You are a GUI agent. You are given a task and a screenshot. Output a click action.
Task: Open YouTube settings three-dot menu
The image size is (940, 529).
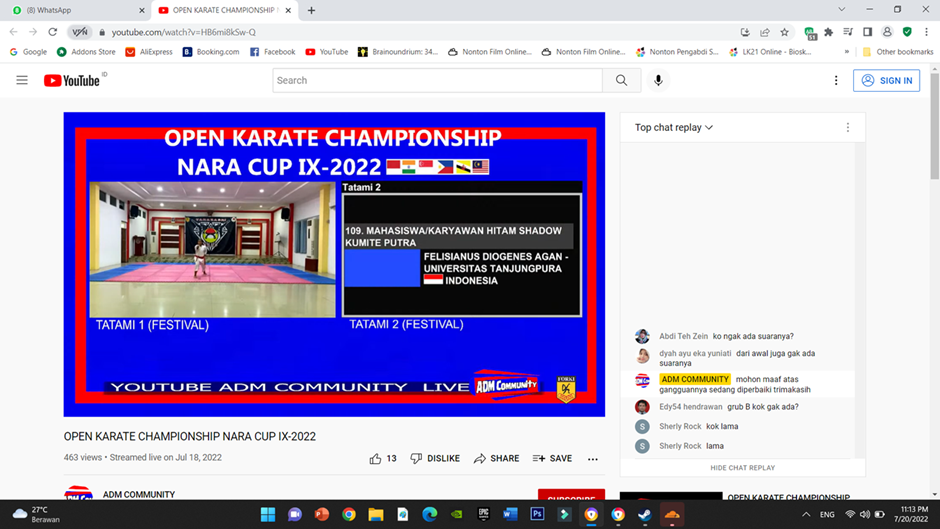[x=836, y=80]
